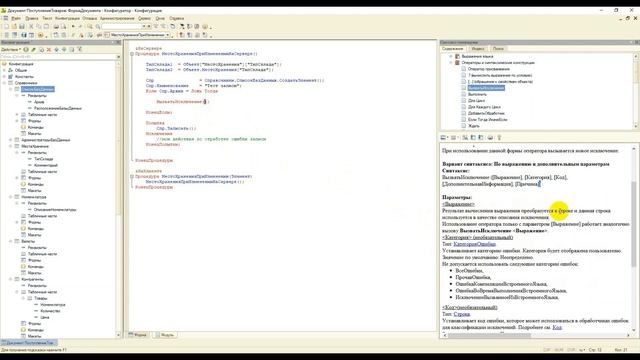Open the Правка menu
Image resolution: width=640 pixels, height=360 pixels.
[x=31, y=18]
